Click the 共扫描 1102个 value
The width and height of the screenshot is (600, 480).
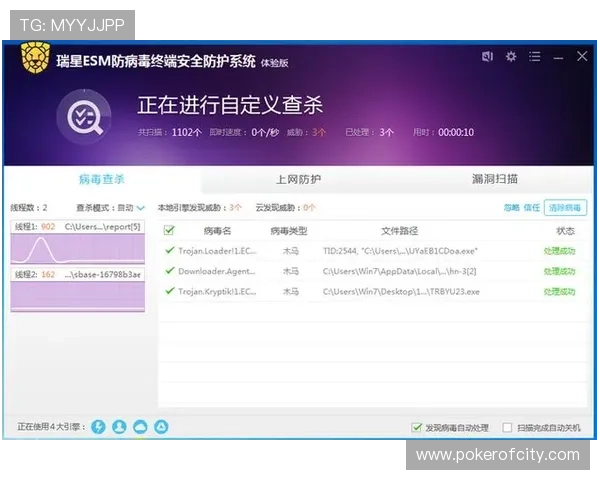tap(170, 132)
